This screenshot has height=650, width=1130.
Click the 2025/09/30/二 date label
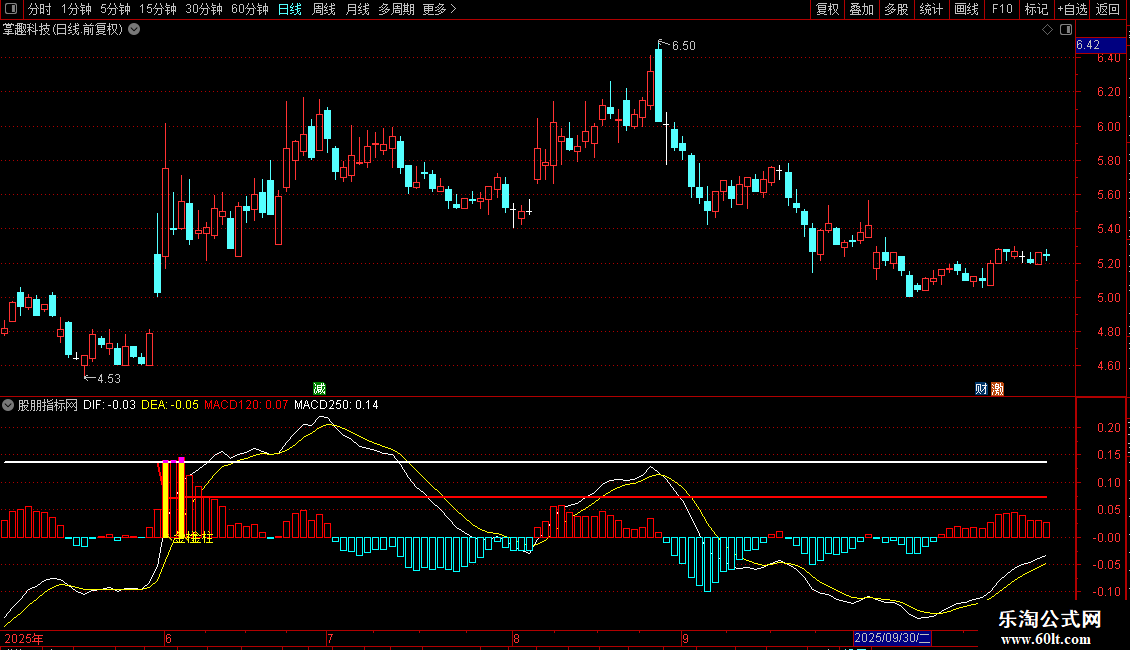892,638
